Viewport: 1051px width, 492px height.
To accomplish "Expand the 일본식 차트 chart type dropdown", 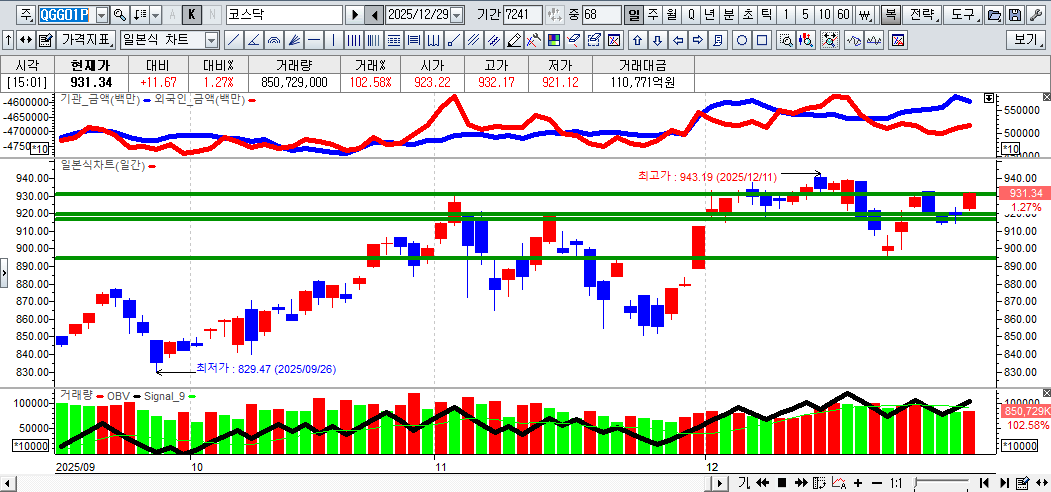I will [211, 41].
